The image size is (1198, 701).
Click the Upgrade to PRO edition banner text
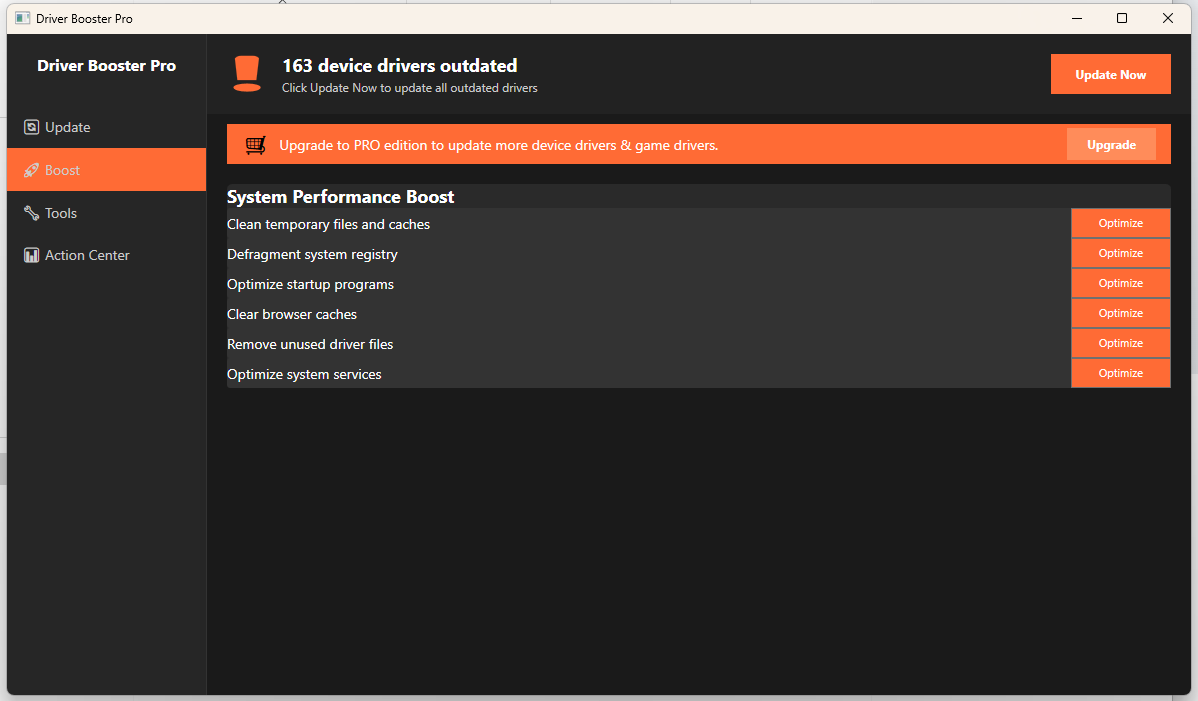tap(498, 145)
